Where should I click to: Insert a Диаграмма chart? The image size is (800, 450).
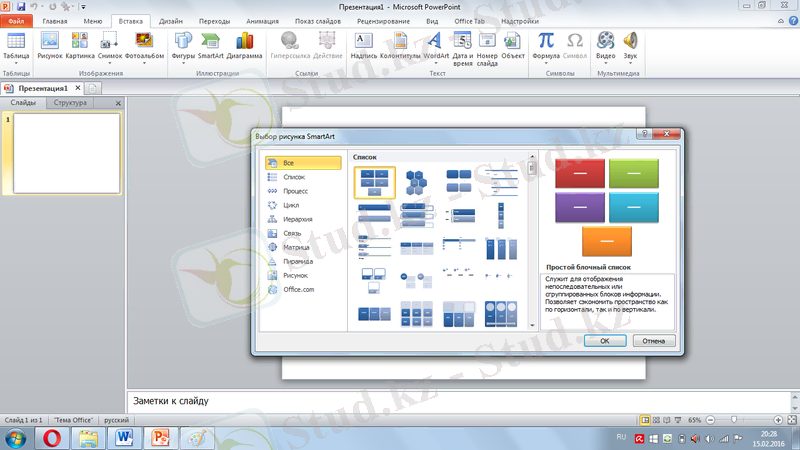click(x=244, y=45)
